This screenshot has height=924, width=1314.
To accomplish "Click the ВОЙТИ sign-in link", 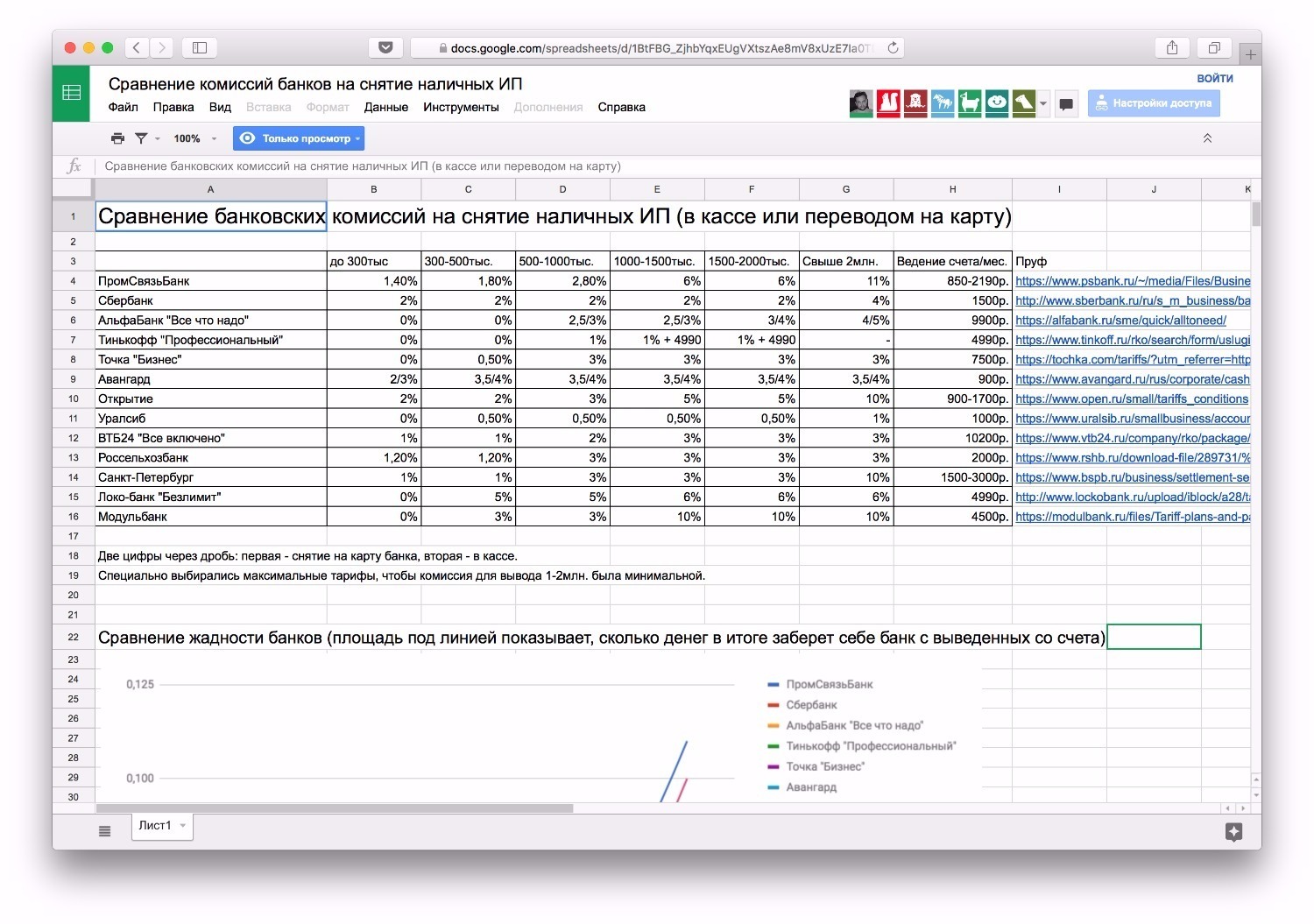I will (1215, 79).
